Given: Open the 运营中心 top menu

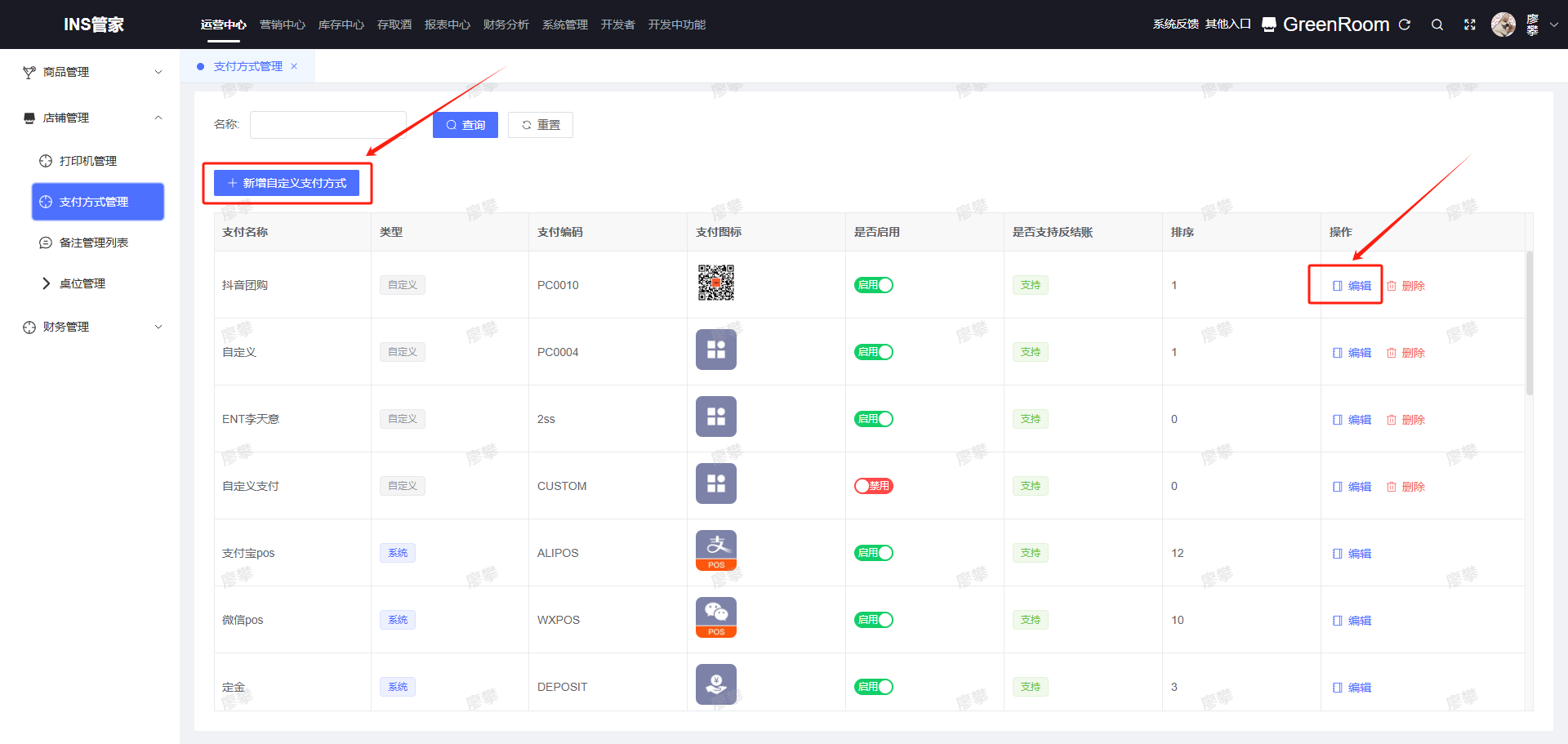Looking at the screenshot, I should point(224,25).
